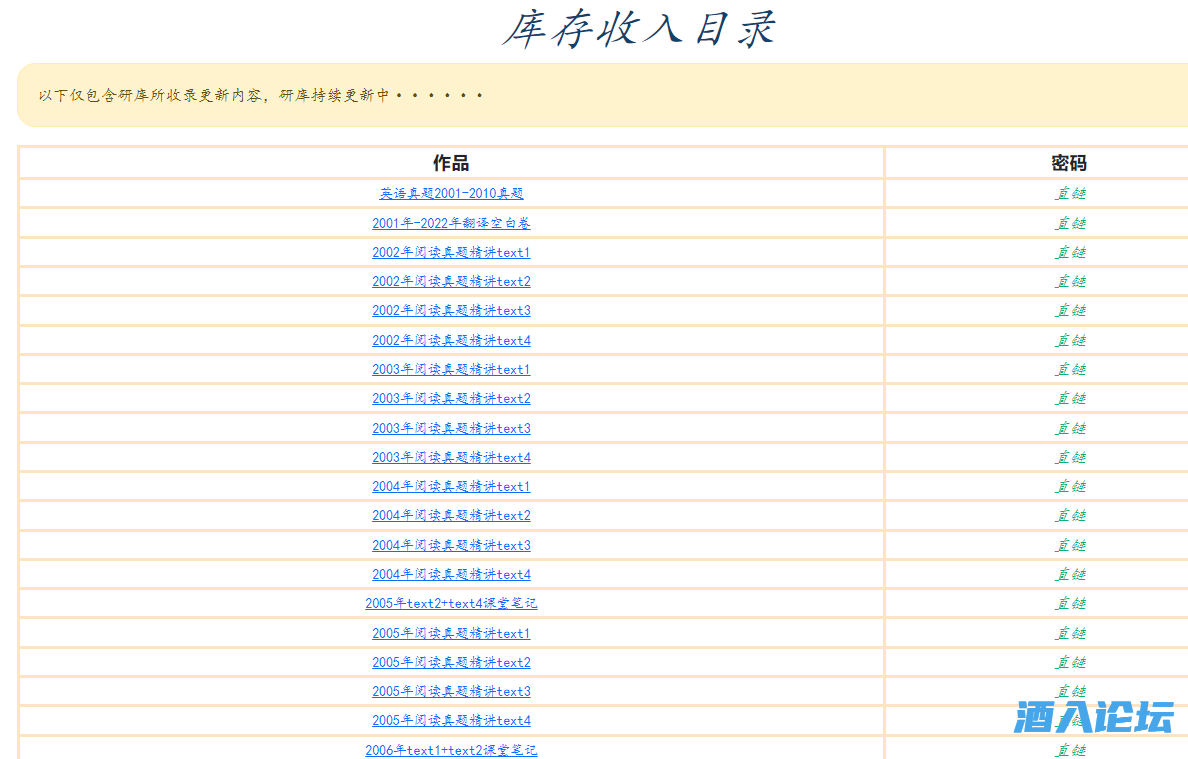1188x759 pixels.
Task: Select 2005年阅读真题精讲text2 link
Action: [x=451, y=662]
